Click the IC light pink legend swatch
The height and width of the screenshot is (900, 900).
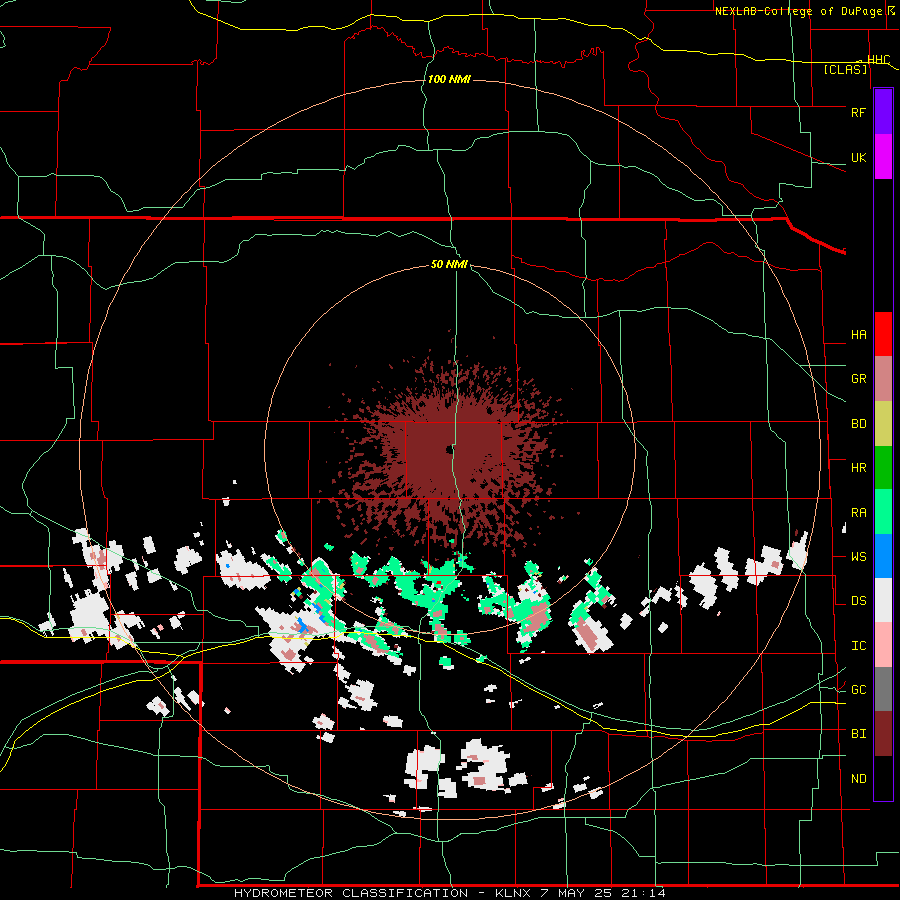(x=883, y=645)
